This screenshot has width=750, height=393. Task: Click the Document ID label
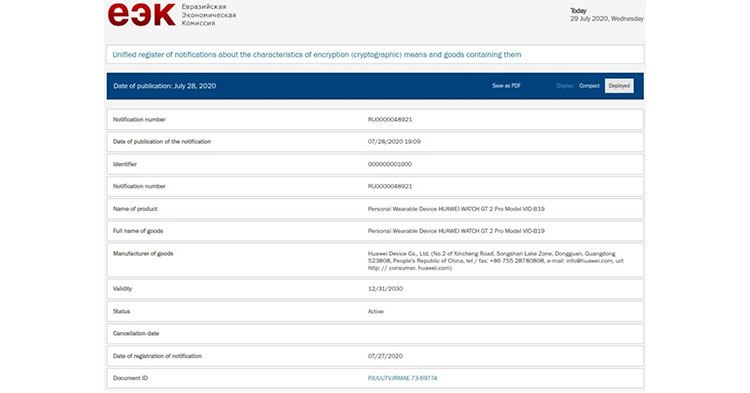[130, 378]
